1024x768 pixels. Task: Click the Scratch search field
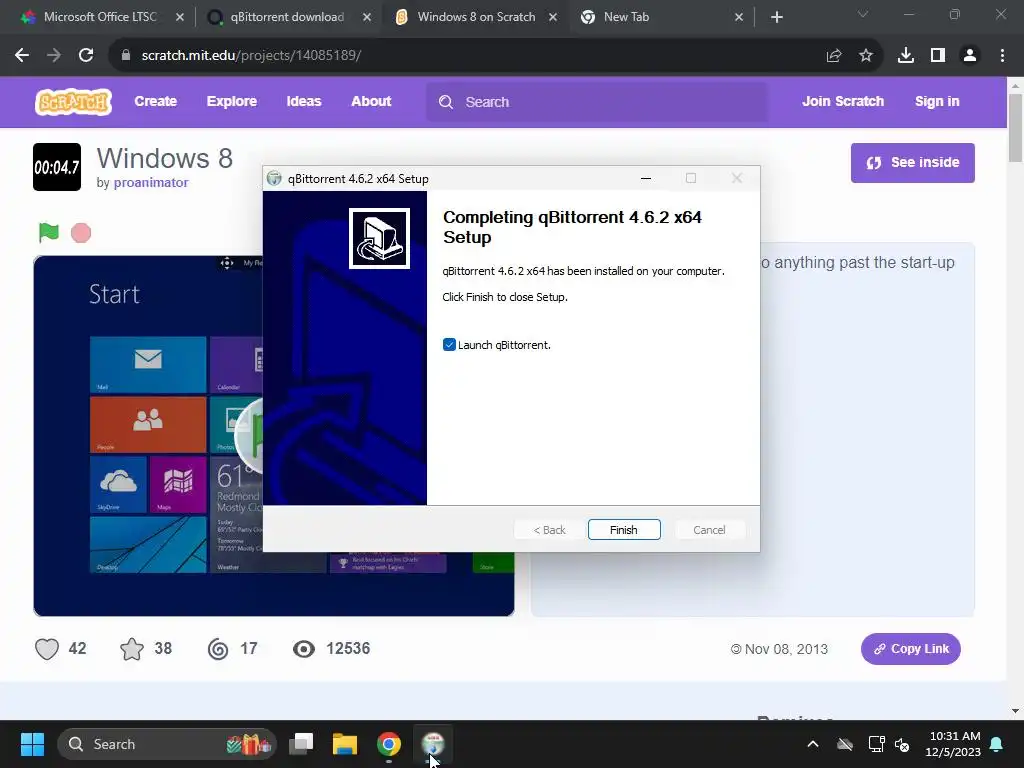[x=597, y=102]
